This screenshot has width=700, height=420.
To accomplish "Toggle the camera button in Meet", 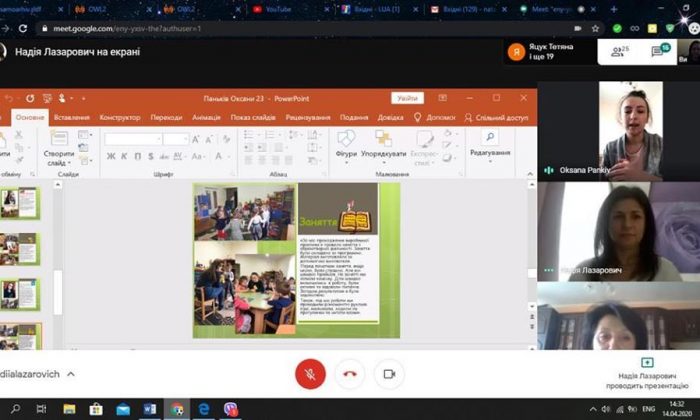I will point(389,373).
